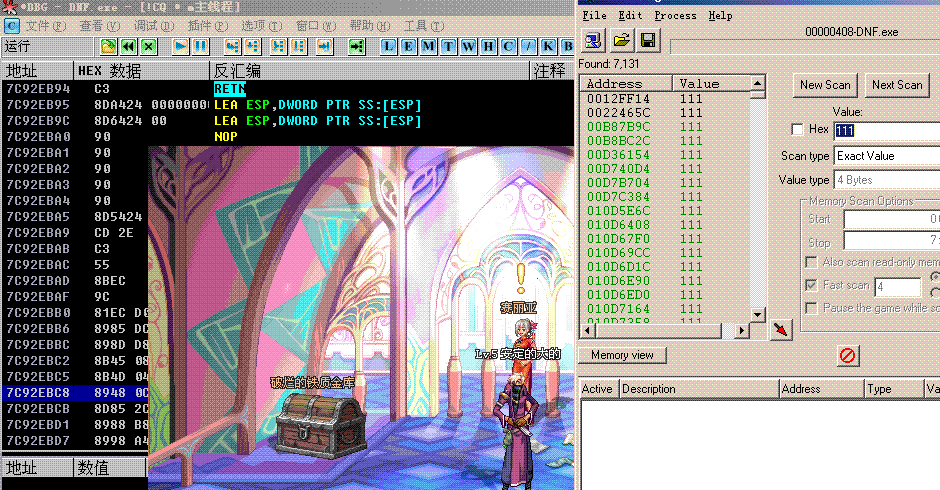Viewport: 940px width, 490px height.
Task: Click the red no-entry clear list icon
Action: coord(847,356)
